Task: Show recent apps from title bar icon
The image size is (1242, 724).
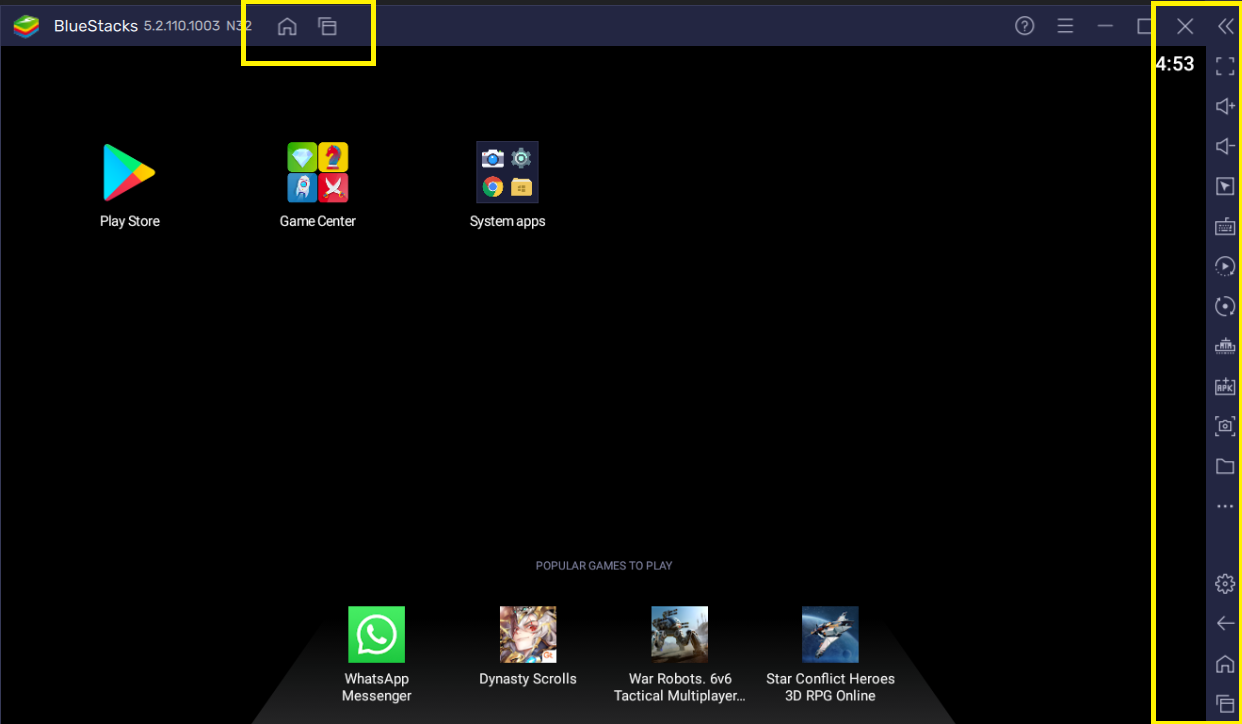Action: click(x=327, y=27)
